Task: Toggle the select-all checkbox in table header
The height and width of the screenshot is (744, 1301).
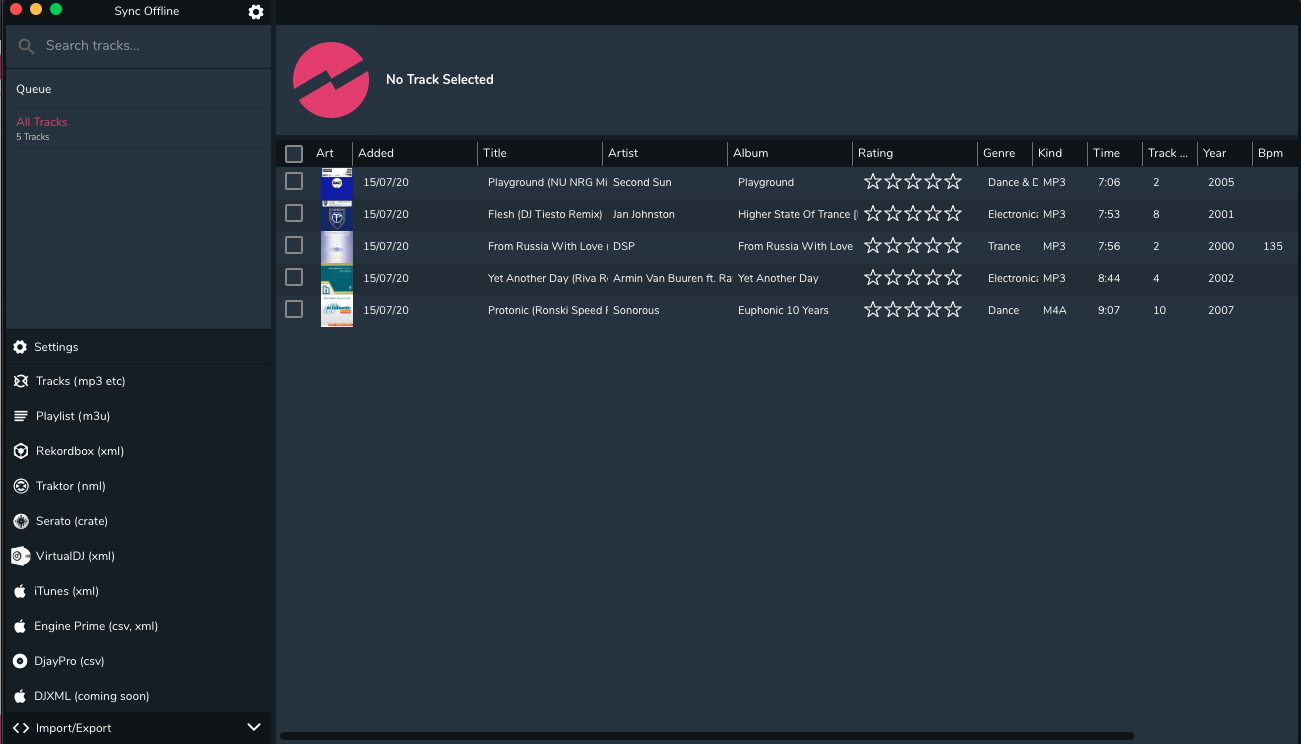Action: coord(294,154)
